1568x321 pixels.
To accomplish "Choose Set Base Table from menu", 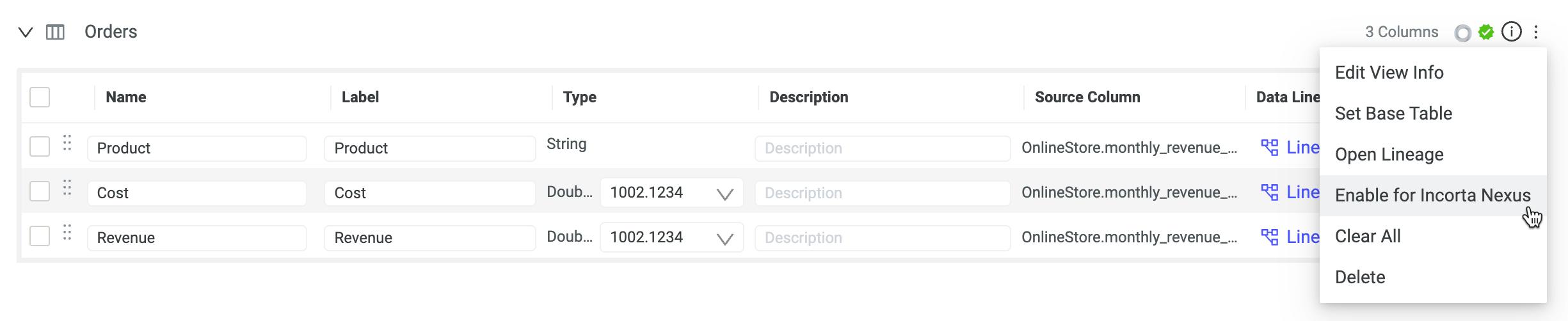I will [1393, 113].
